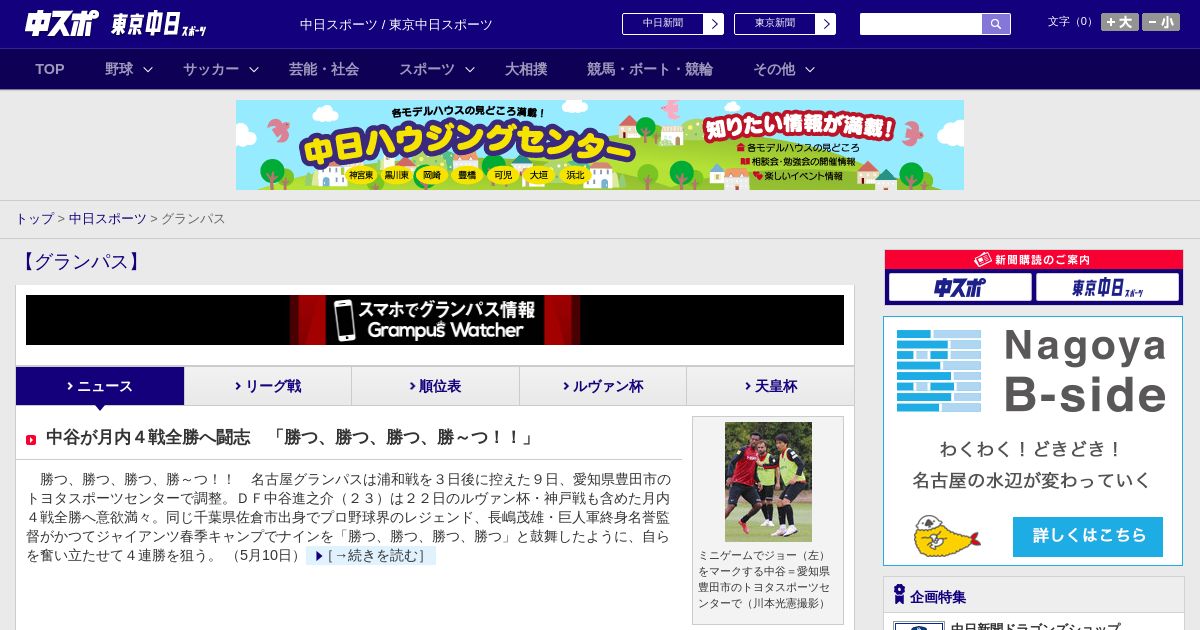Click the 【グランパス】 section heading
Screen dimensions: 1200x630
coord(81,262)
